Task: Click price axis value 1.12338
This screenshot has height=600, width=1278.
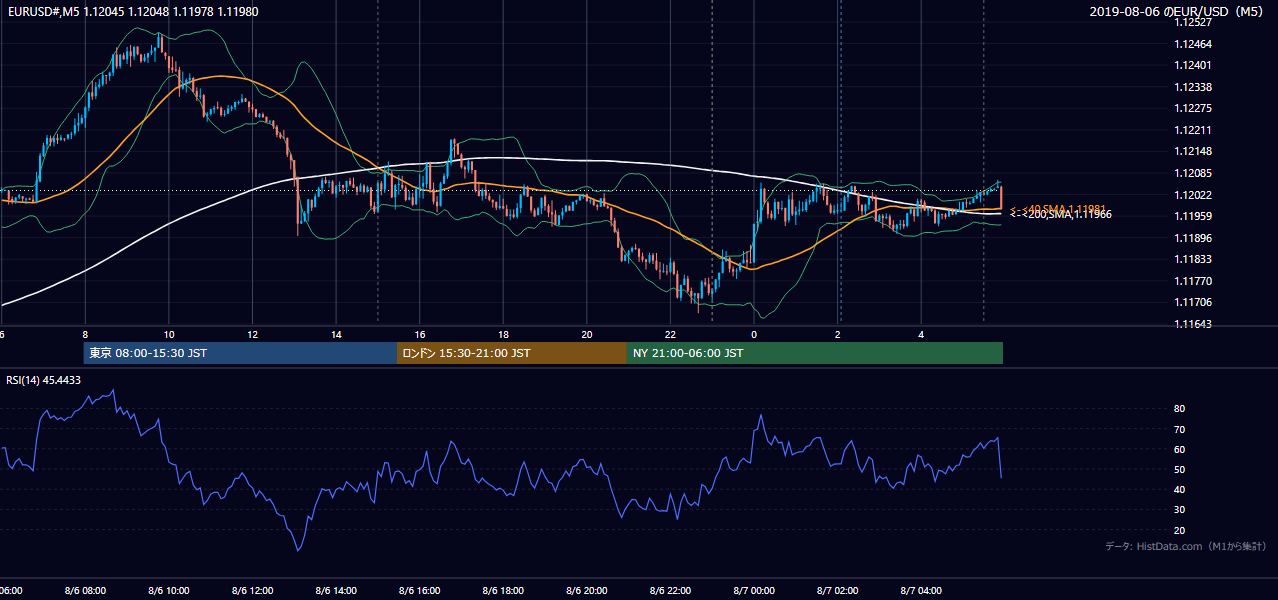Action: (x=1194, y=87)
